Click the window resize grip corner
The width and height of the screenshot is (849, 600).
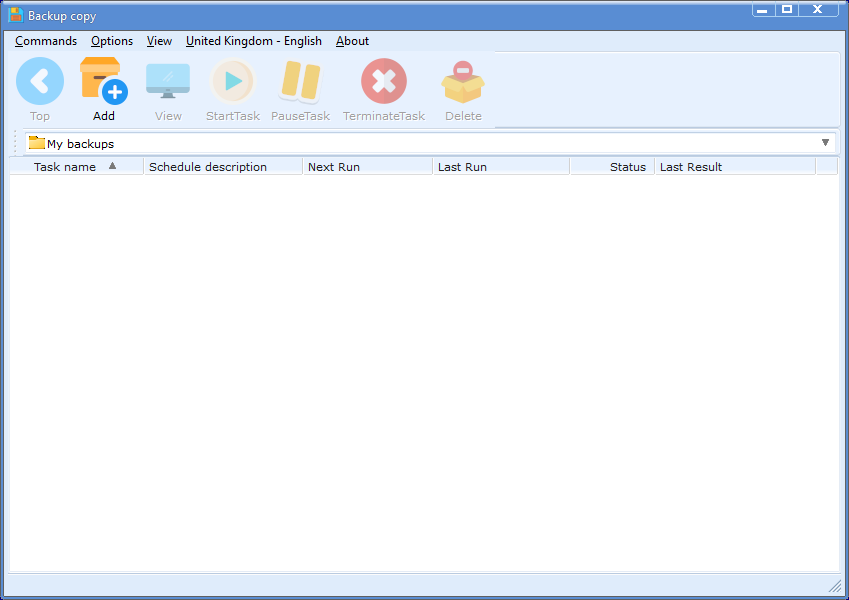834,585
